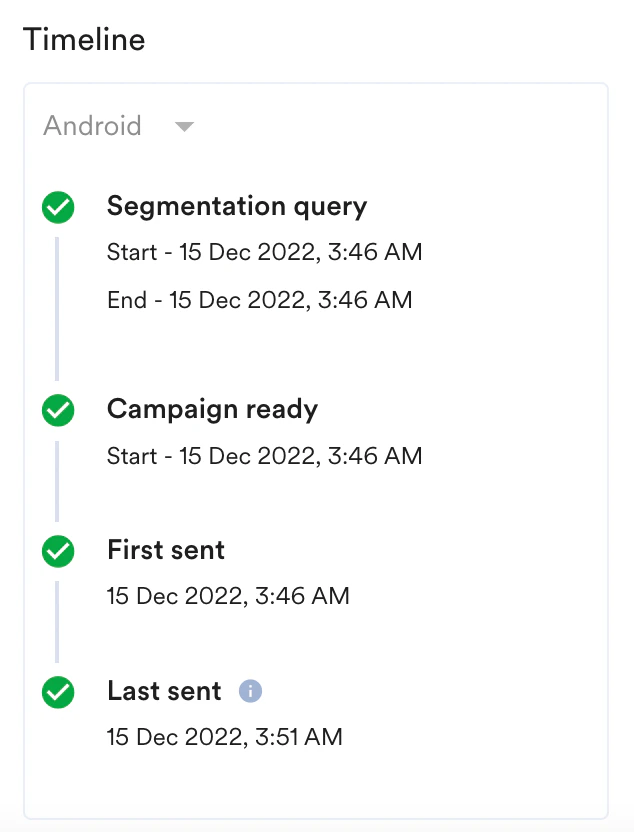
Task: Click the Start time under Campaign ready
Action: pos(264,455)
